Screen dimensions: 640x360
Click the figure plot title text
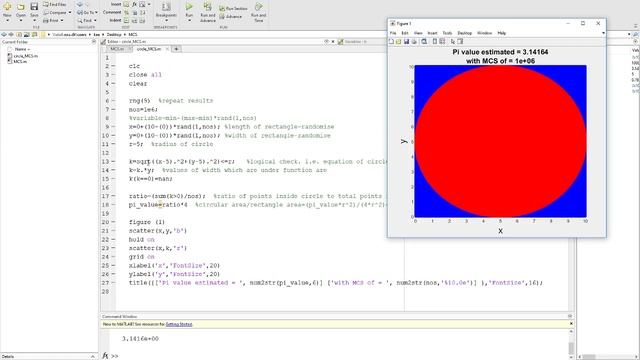click(500, 56)
